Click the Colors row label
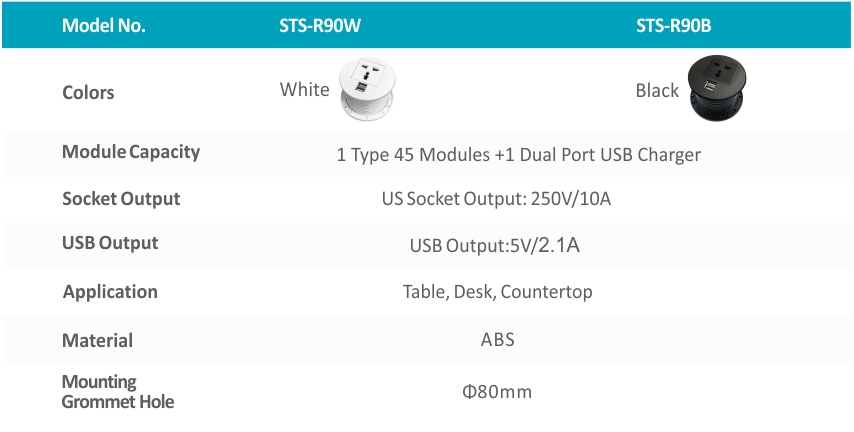The width and height of the screenshot is (854, 432). coord(88,93)
